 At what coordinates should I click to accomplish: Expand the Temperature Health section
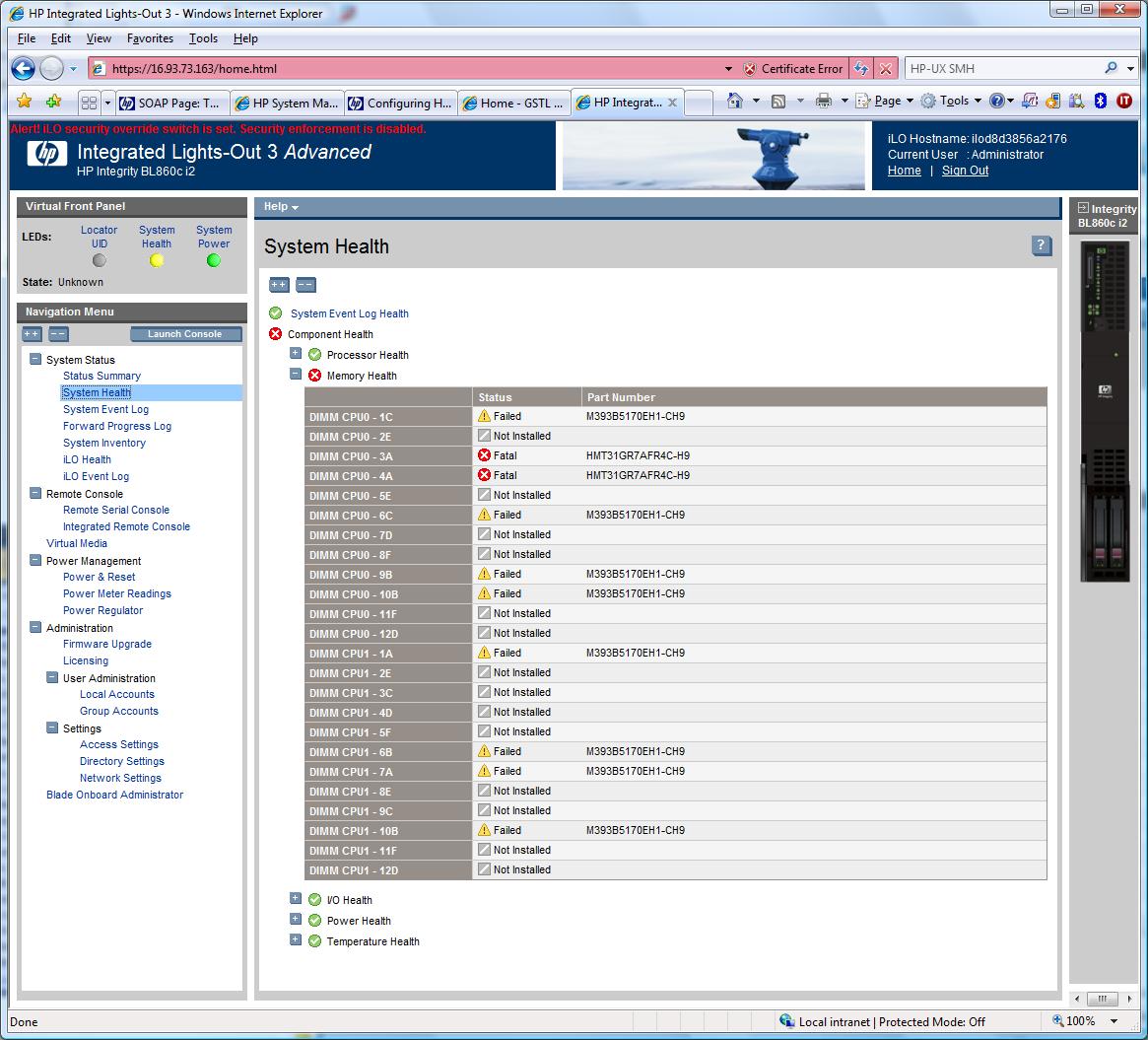[296, 940]
